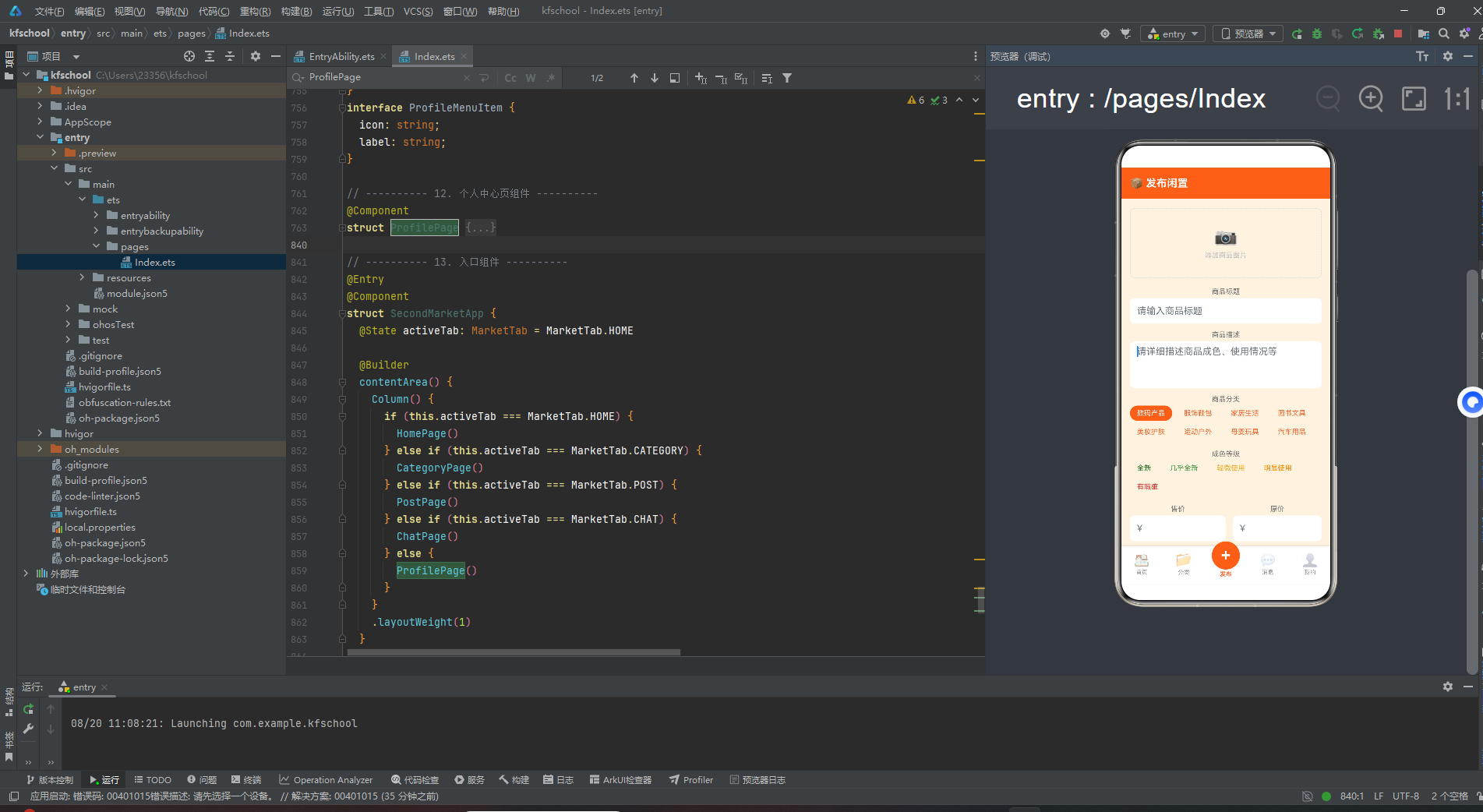Open the search everywhere magnifier icon

point(1444,34)
